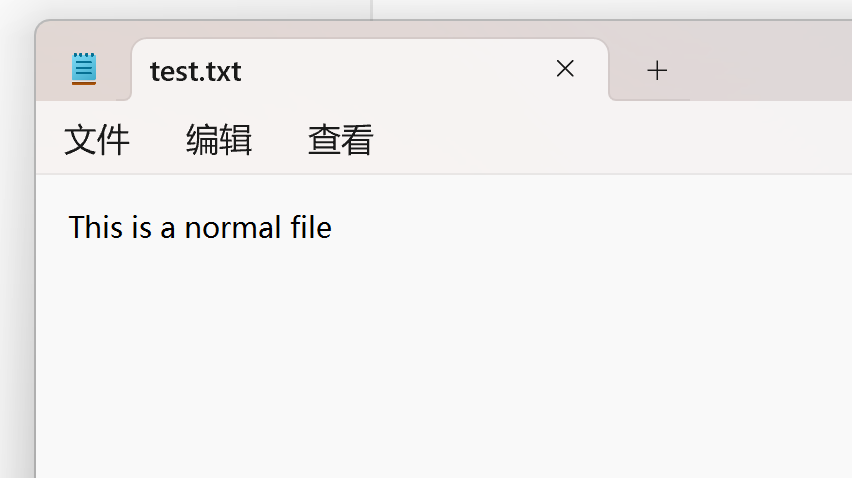Place cursor in the word "normal"
Image resolution: width=852 pixels, height=478 pixels.
(233, 227)
